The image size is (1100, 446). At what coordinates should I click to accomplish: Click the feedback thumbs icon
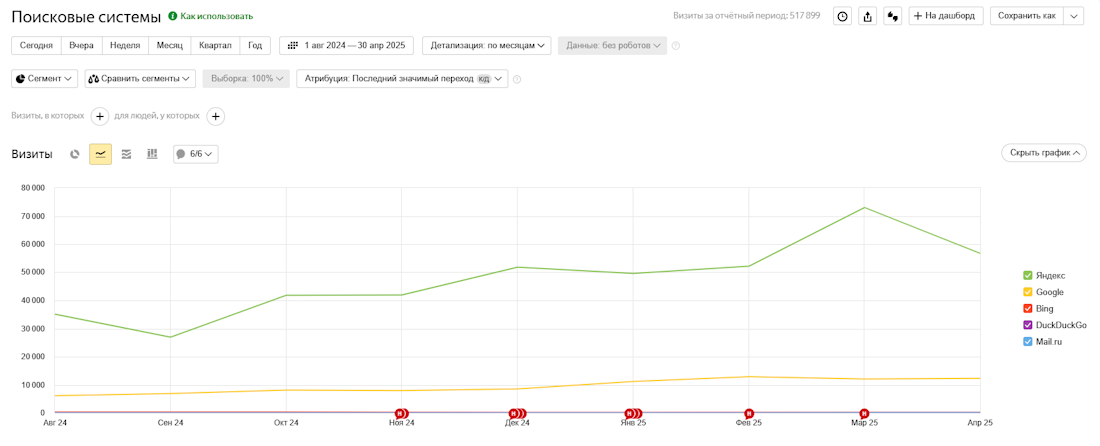[893, 16]
